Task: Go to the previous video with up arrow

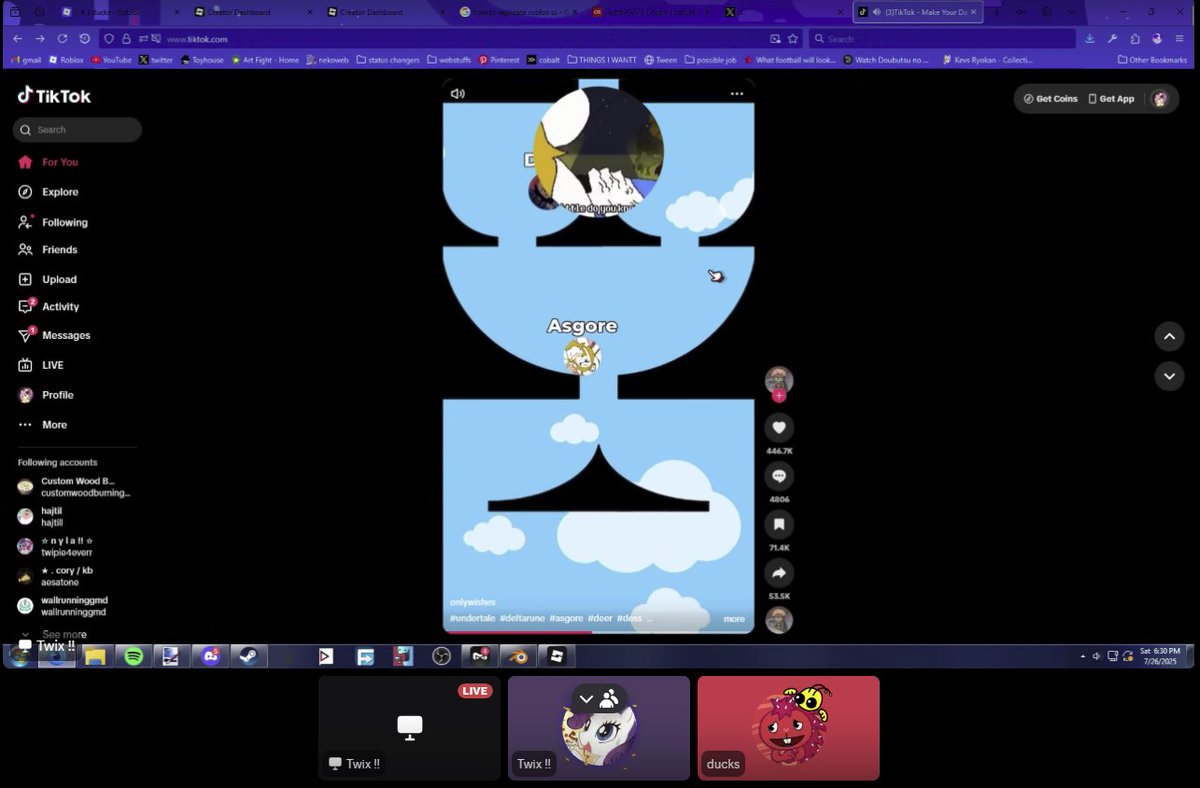Action: (1169, 336)
